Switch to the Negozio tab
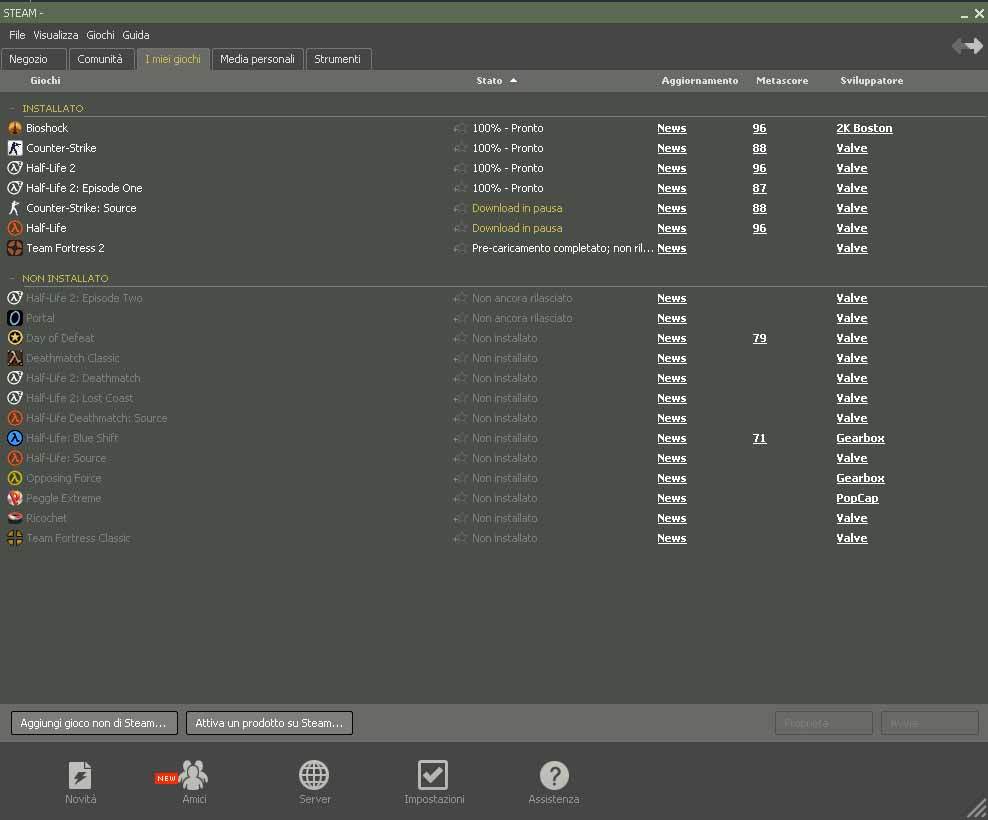The image size is (988, 820). [x=34, y=59]
